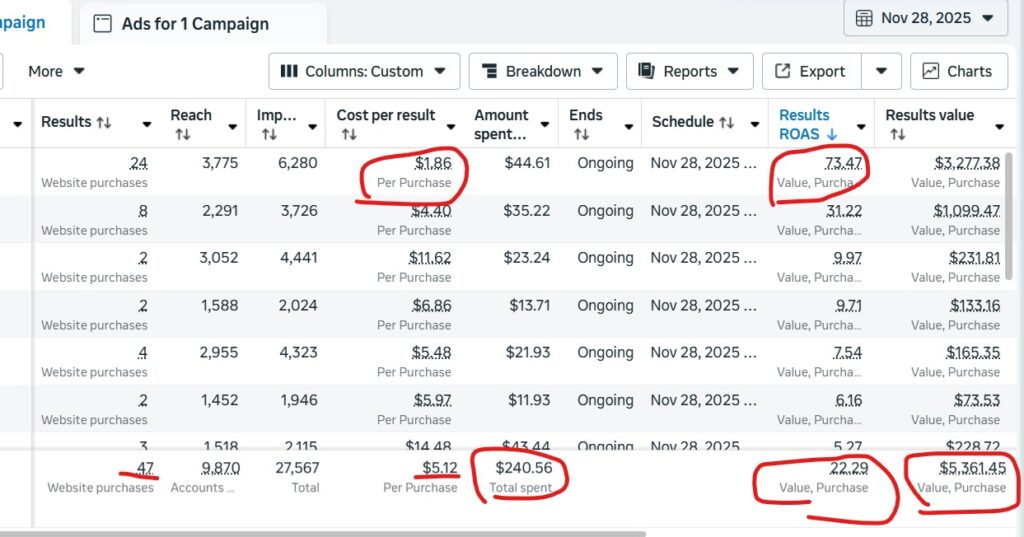This screenshot has width=1024, height=537.
Task: Click the $1.86 cost per purchase value
Action: (432, 162)
